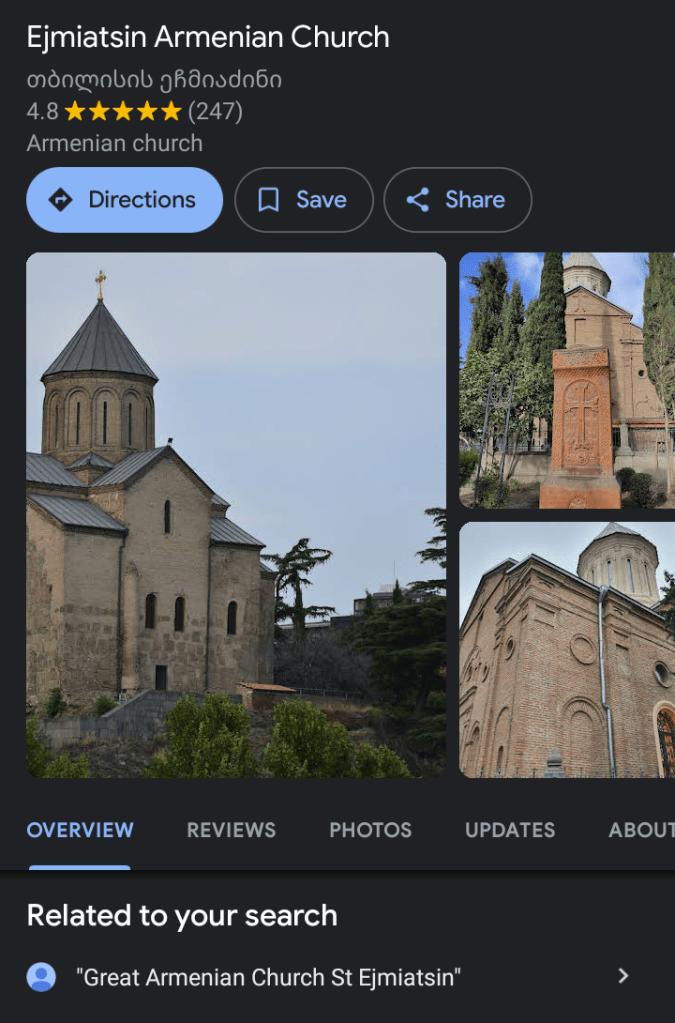Tap the Save bookmark icon

268,200
